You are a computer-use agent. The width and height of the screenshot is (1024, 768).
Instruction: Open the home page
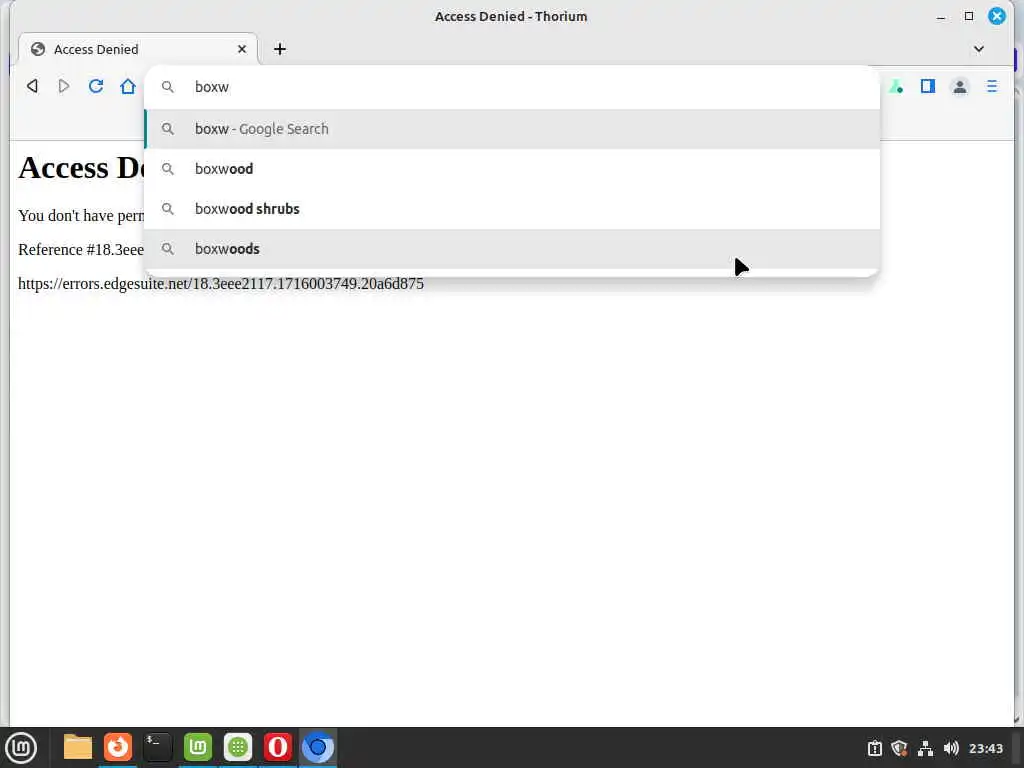[x=128, y=86]
